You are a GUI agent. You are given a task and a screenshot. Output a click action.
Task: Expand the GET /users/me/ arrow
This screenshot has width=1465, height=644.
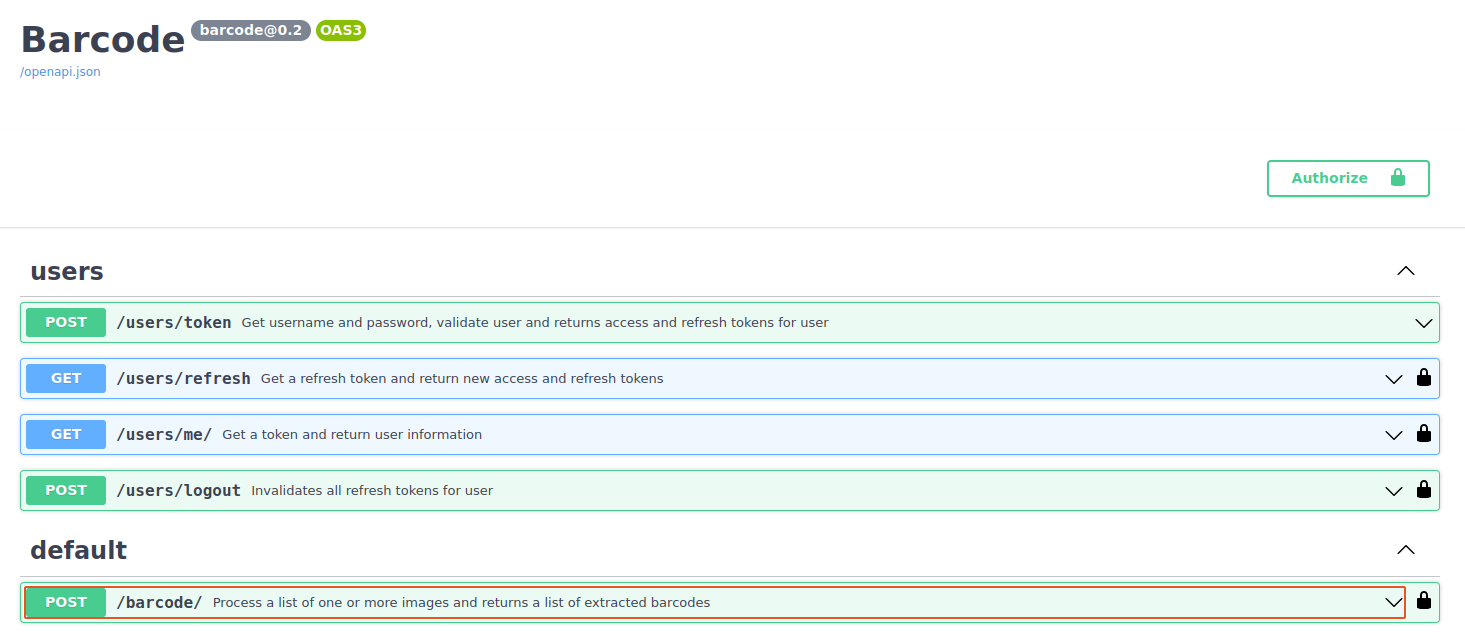pos(1394,435)
